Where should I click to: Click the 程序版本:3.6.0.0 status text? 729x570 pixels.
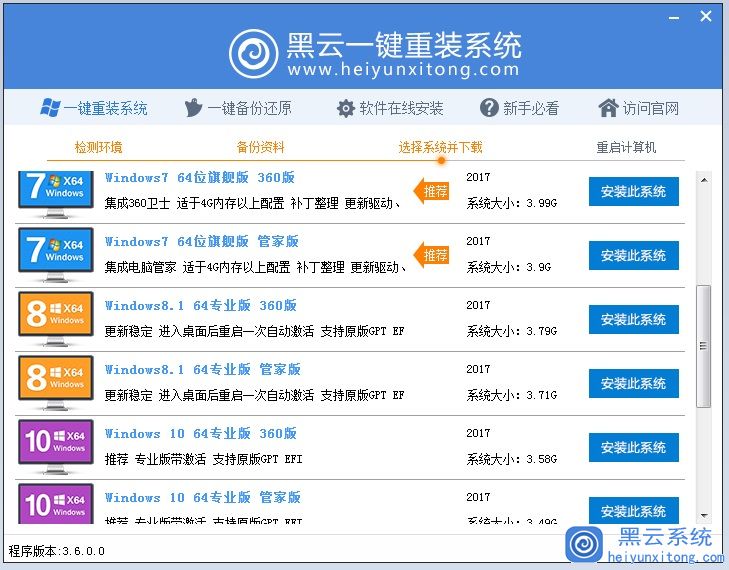pos(56,551)
